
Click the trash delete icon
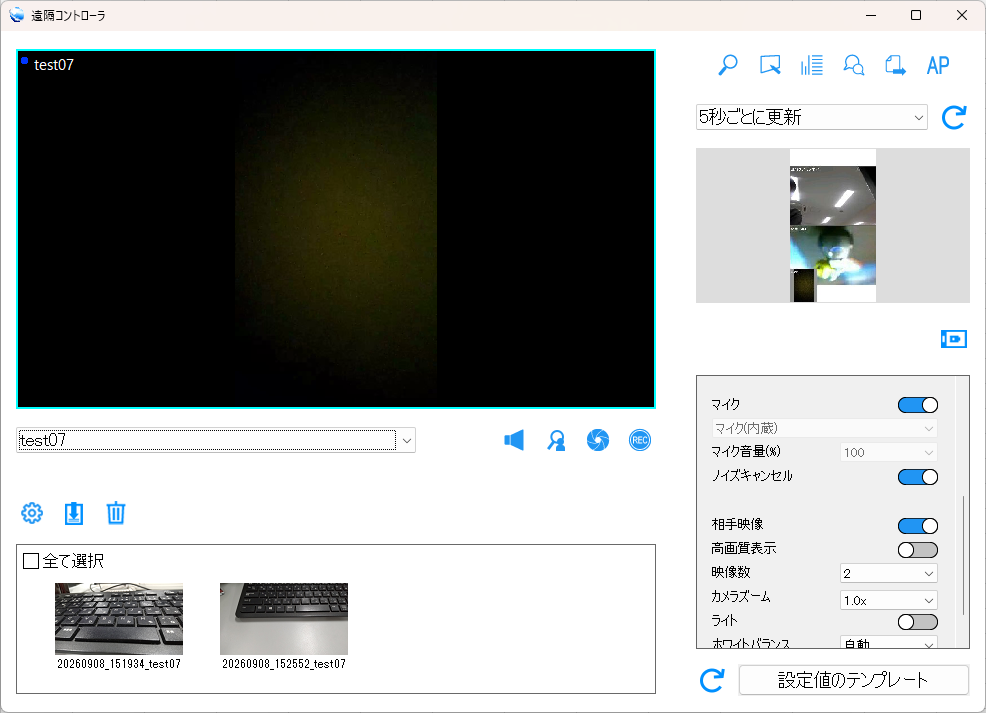[x=116, y=513]
